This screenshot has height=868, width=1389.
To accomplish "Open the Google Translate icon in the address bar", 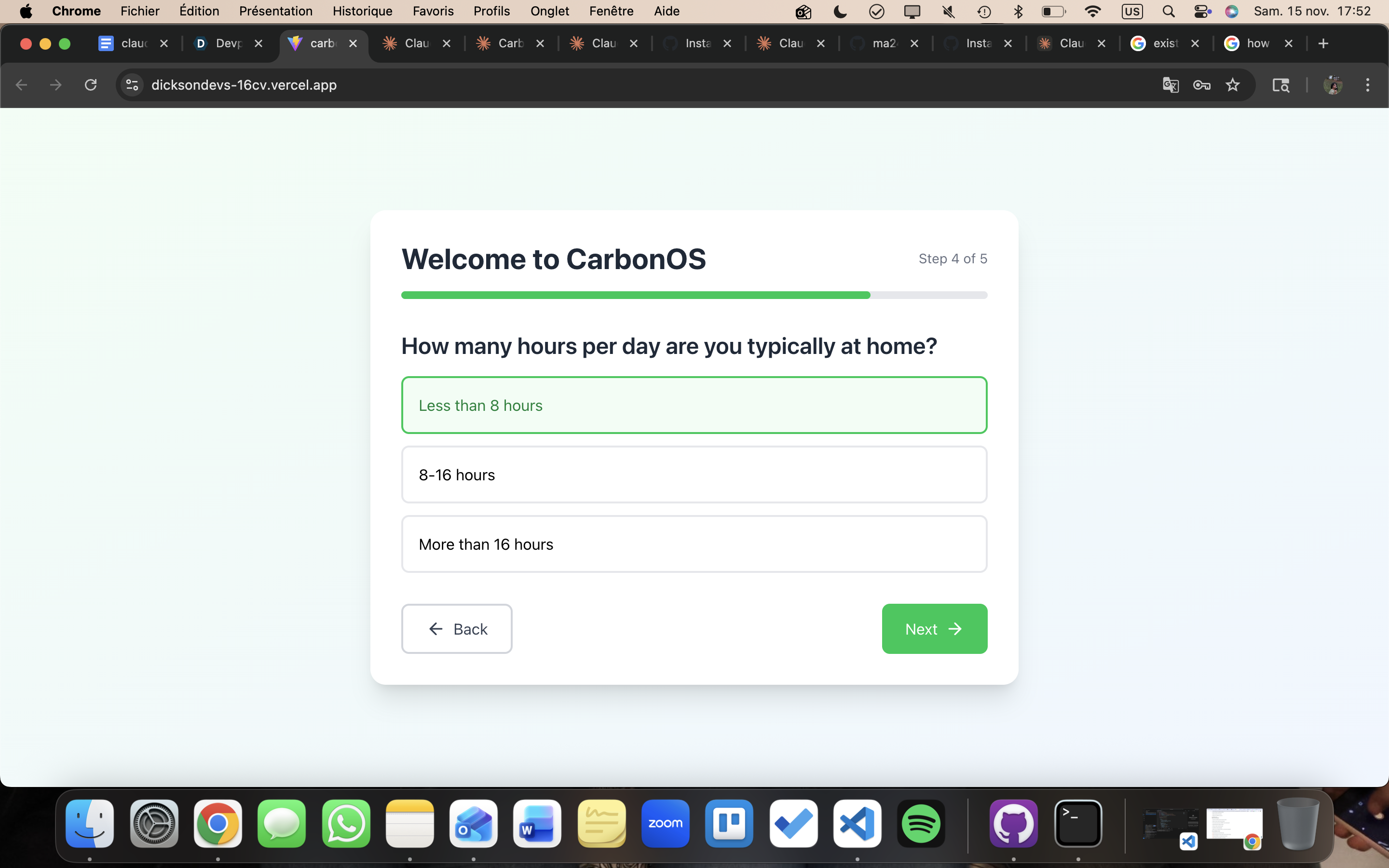I will coord(1171,85).
